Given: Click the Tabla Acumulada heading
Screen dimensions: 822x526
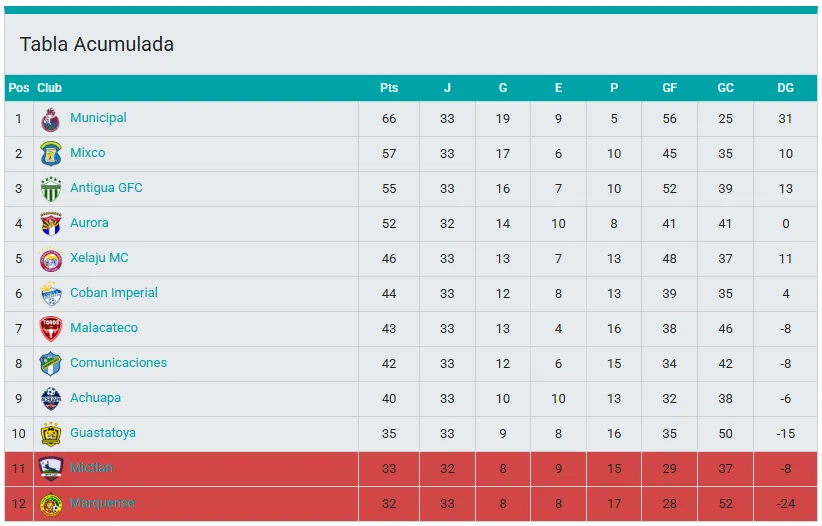Looking at the screenshot, I should click(97, 45).
